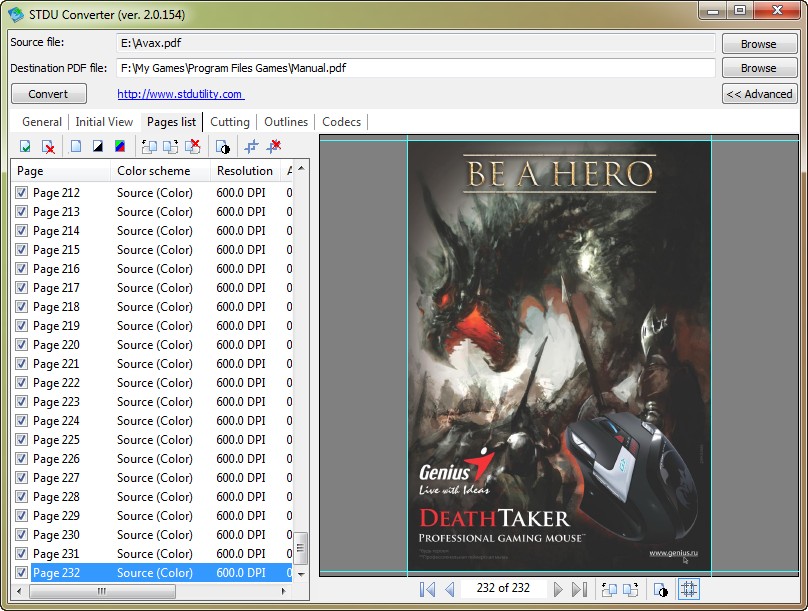Uncheck the Page 221 checkbox

point(21,364)
